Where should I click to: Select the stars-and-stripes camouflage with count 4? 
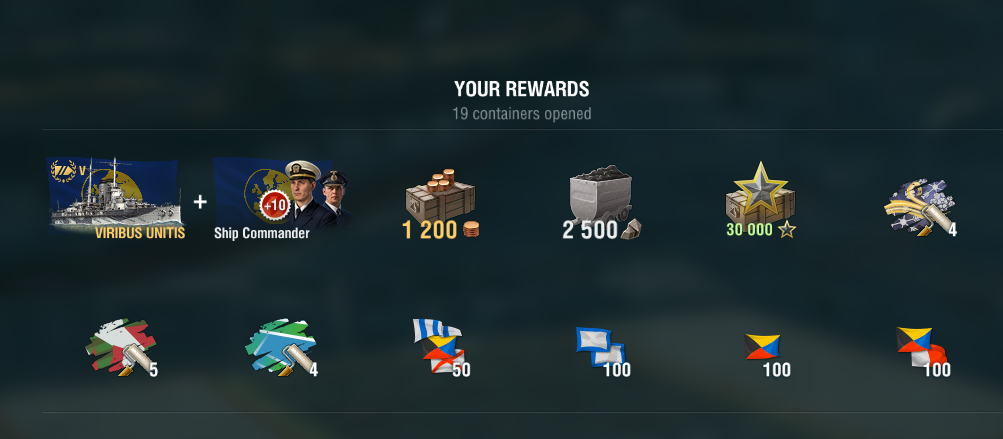click(x=919, y=207)
